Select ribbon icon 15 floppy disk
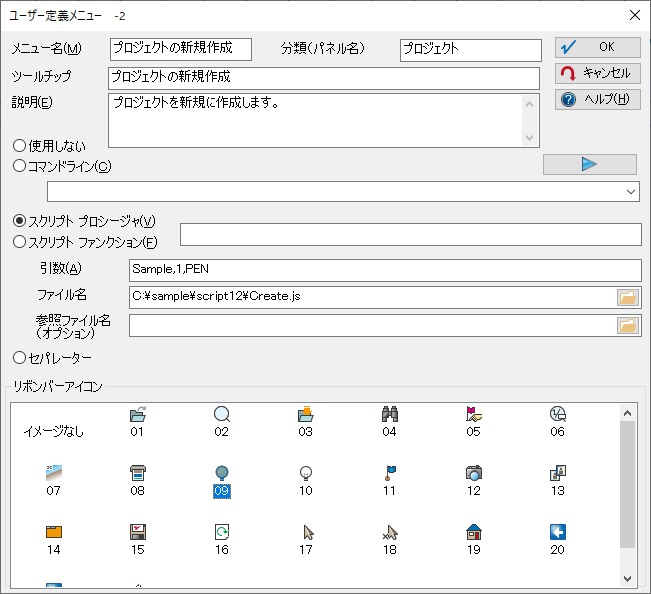 pyautogui.click(x=137, y=540)
